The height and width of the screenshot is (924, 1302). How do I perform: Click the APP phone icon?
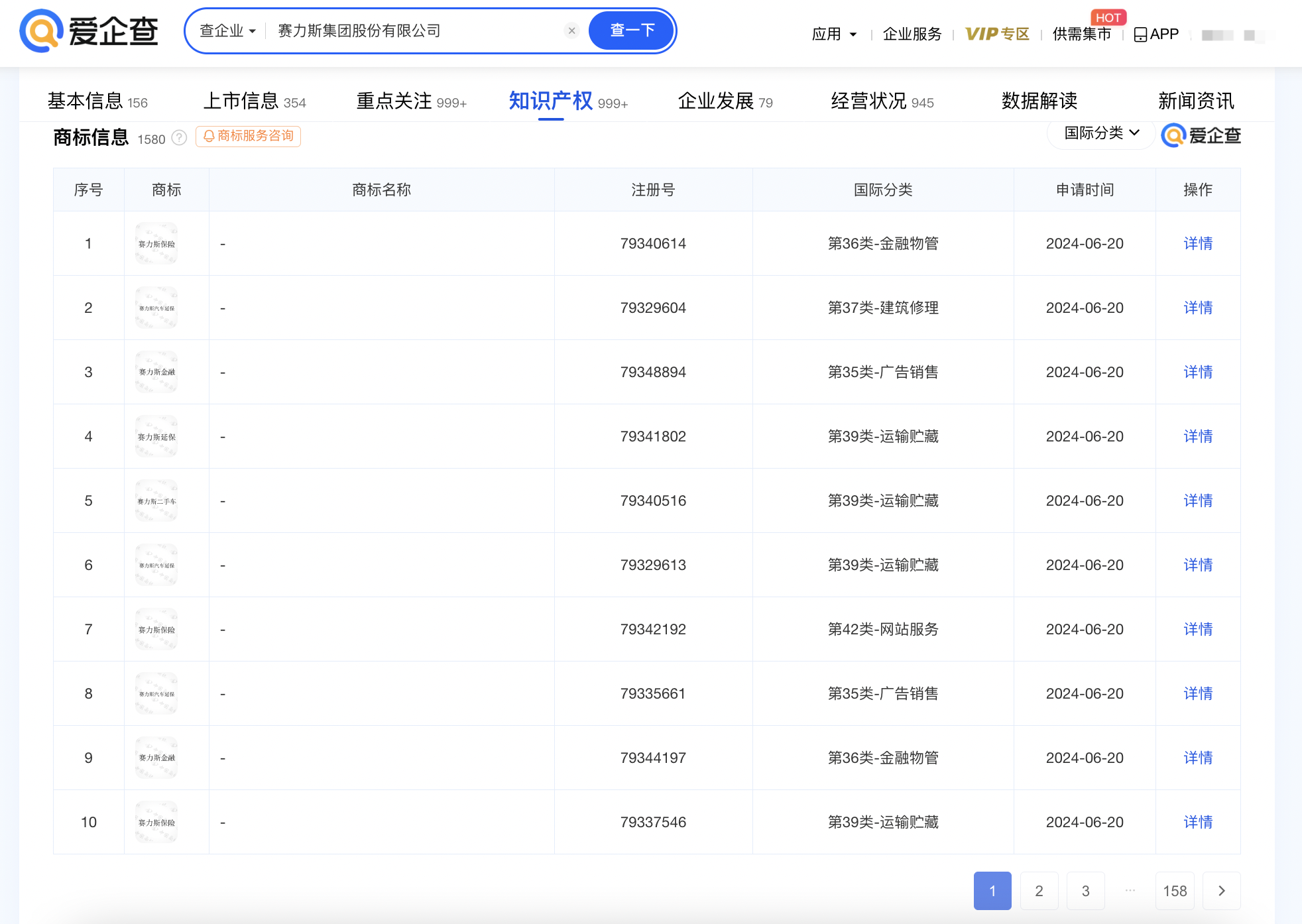1140,34
